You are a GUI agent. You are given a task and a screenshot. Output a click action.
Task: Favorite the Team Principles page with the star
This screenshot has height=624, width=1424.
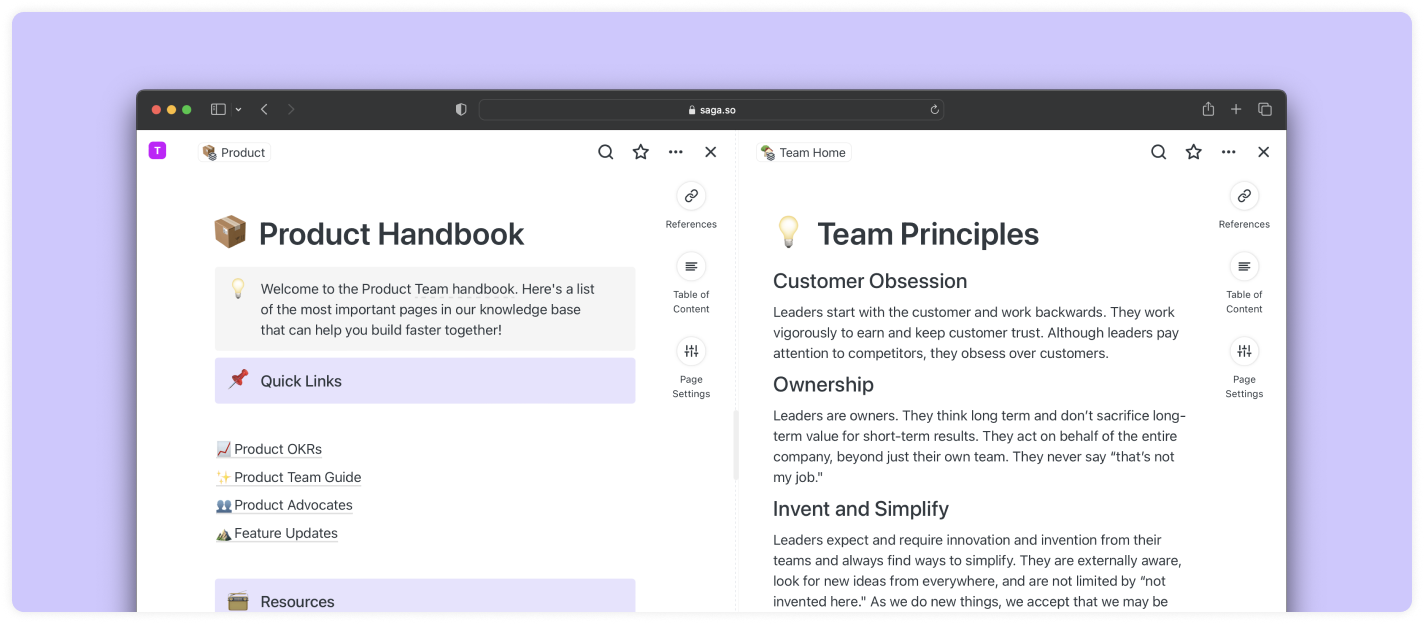(1193, 152)
